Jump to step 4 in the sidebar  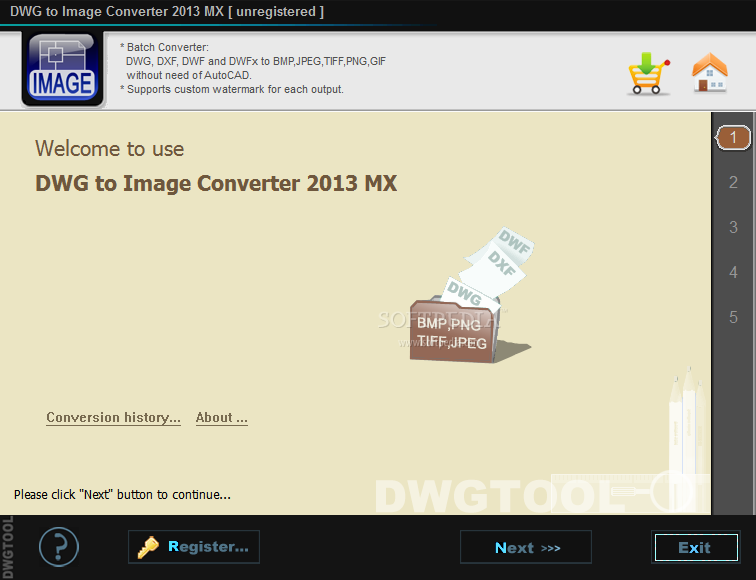[733, 272]
